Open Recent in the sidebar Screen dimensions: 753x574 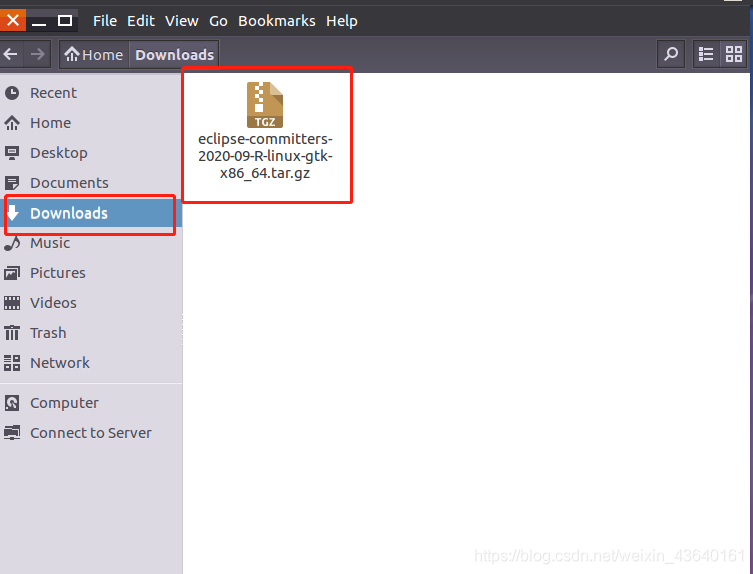(53, 93)
